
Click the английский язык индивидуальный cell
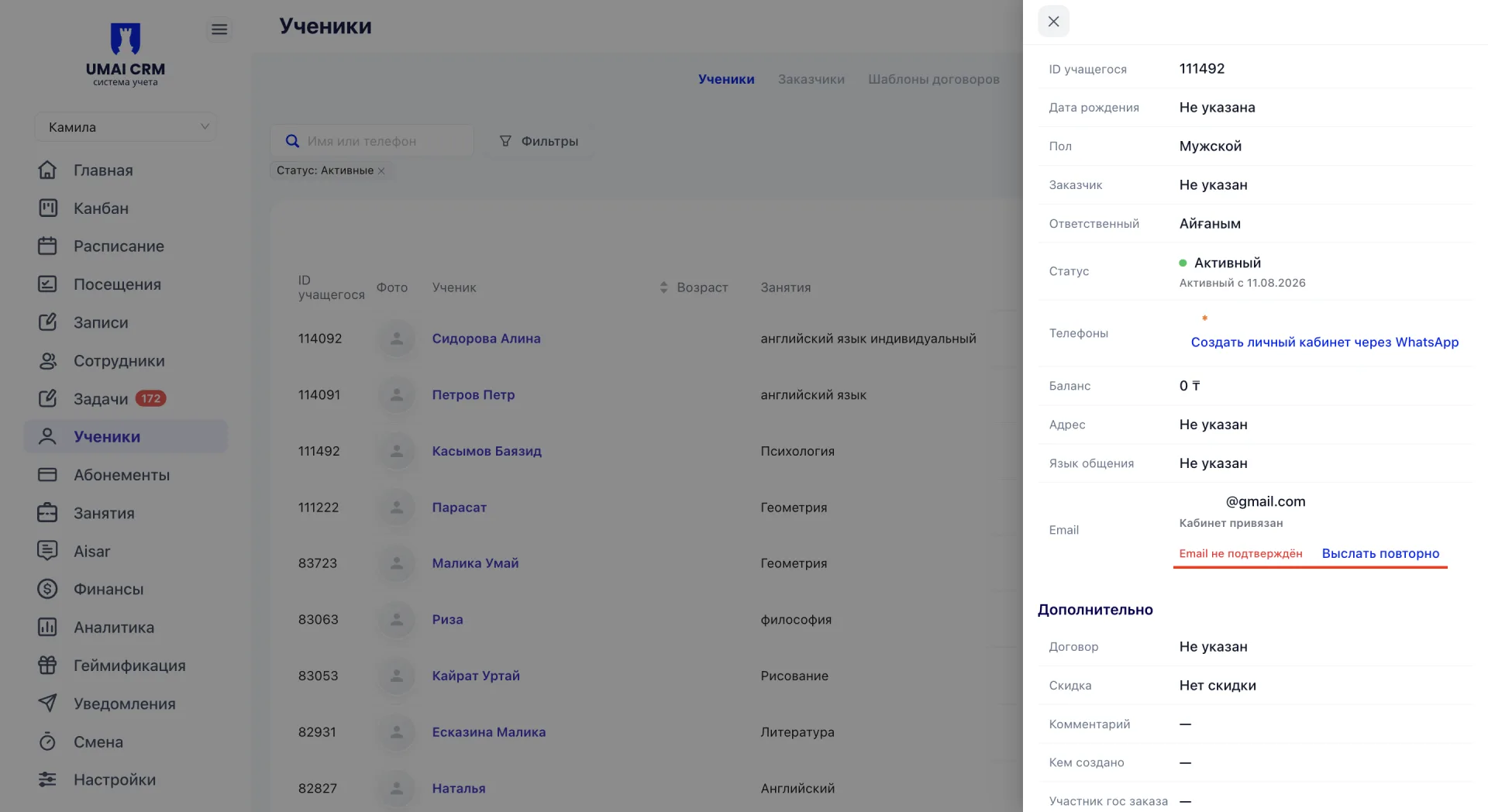(868, 339)
